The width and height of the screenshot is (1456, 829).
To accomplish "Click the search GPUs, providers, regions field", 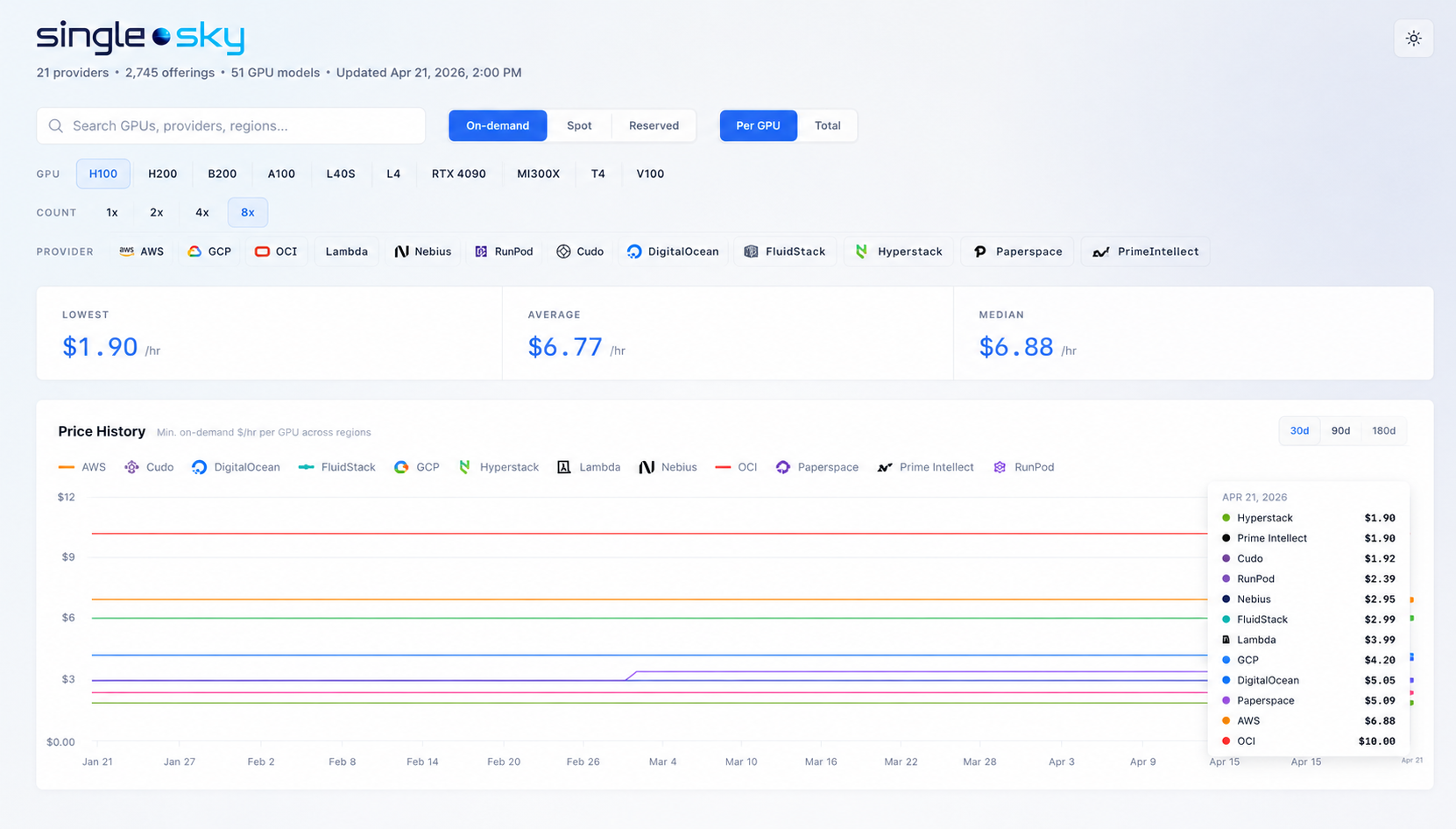I will (230, 126).
